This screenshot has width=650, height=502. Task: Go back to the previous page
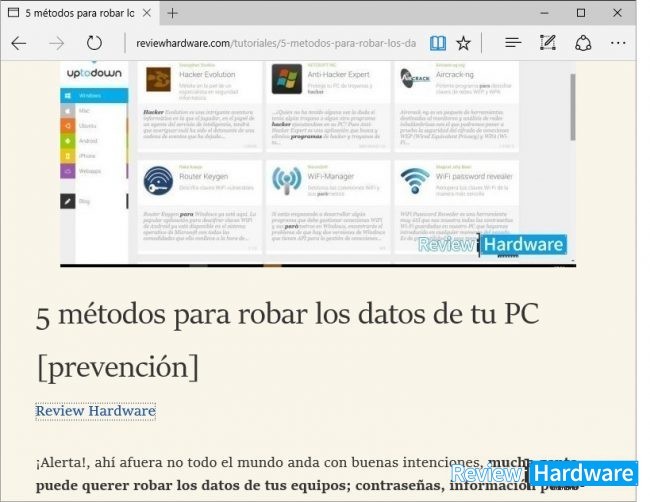[19, 43]
